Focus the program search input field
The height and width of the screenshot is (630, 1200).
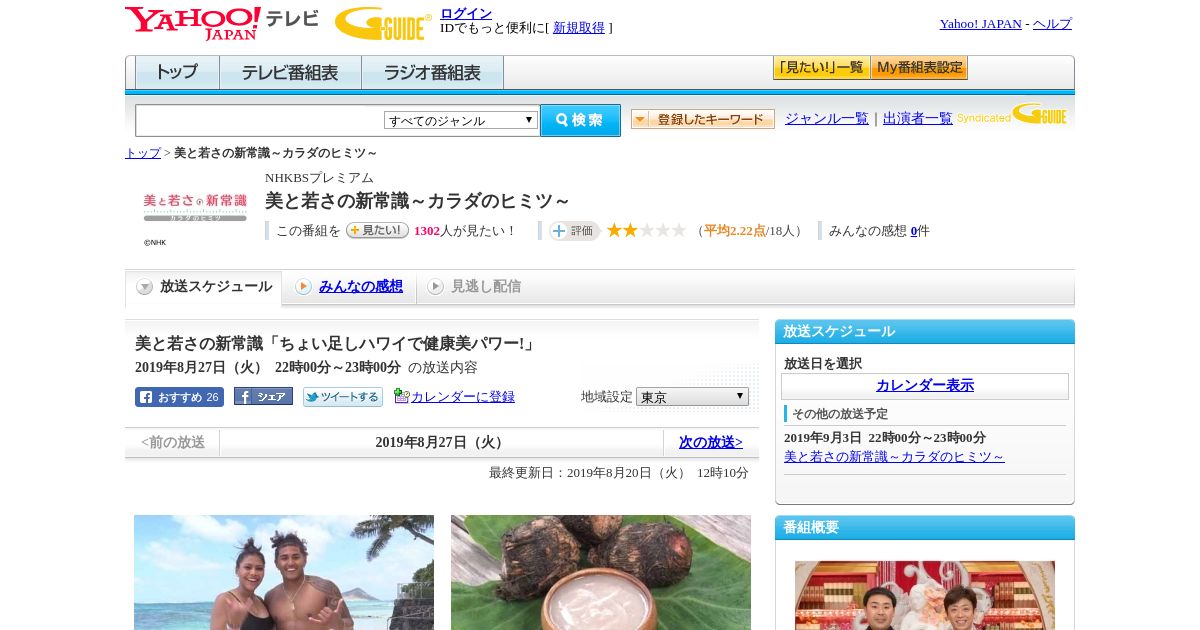pyautogui.click(x=259, y=121)
